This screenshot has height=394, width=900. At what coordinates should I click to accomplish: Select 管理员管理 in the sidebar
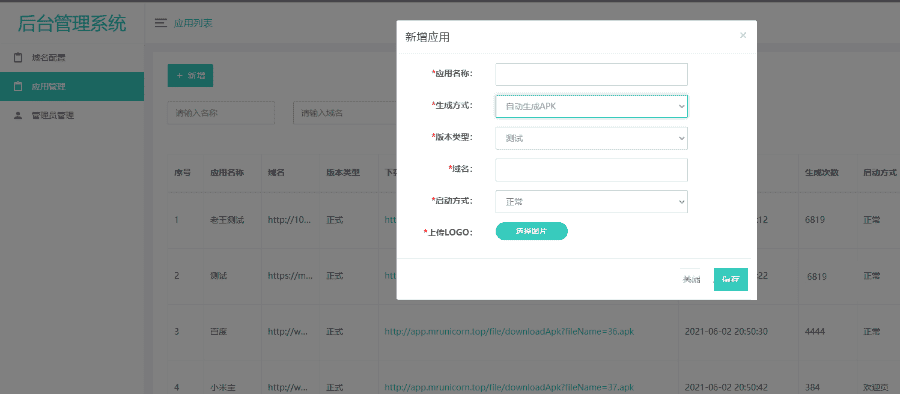pyautogui.click(x=72, y=115)
